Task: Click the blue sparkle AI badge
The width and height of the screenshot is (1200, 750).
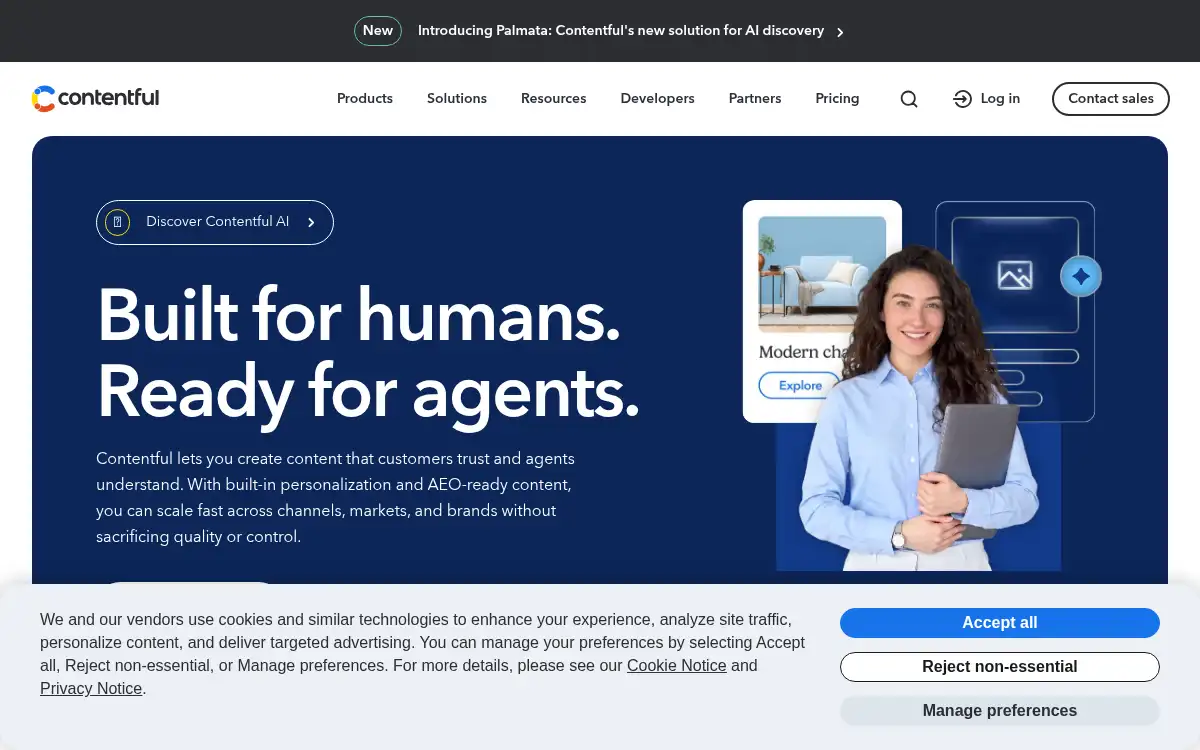Action: (1080, 276)
